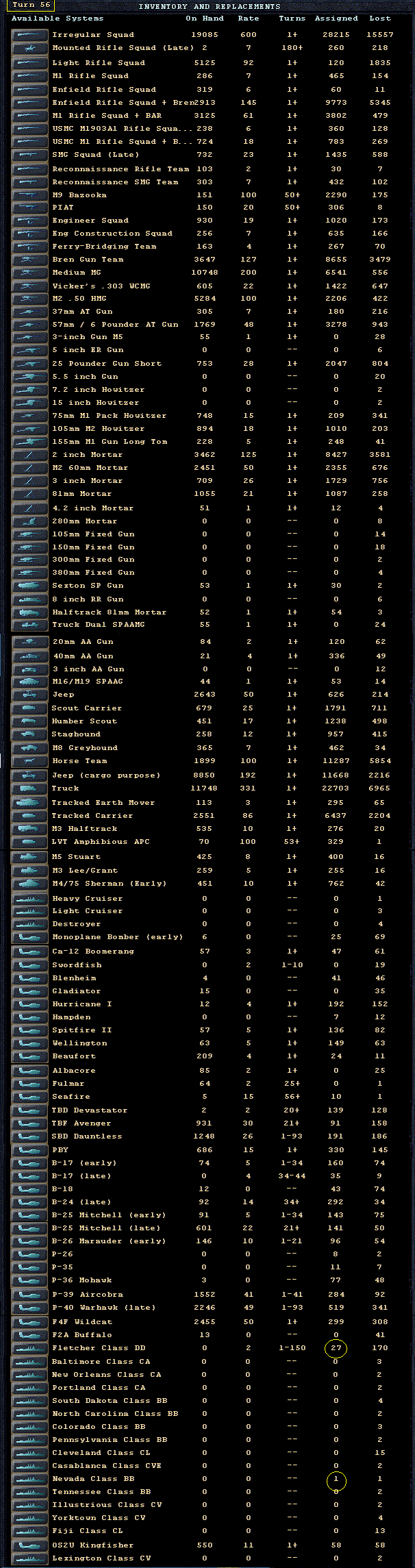Click the Inventory and Replacements title
415x1568 pixels.
coord(209,6)
